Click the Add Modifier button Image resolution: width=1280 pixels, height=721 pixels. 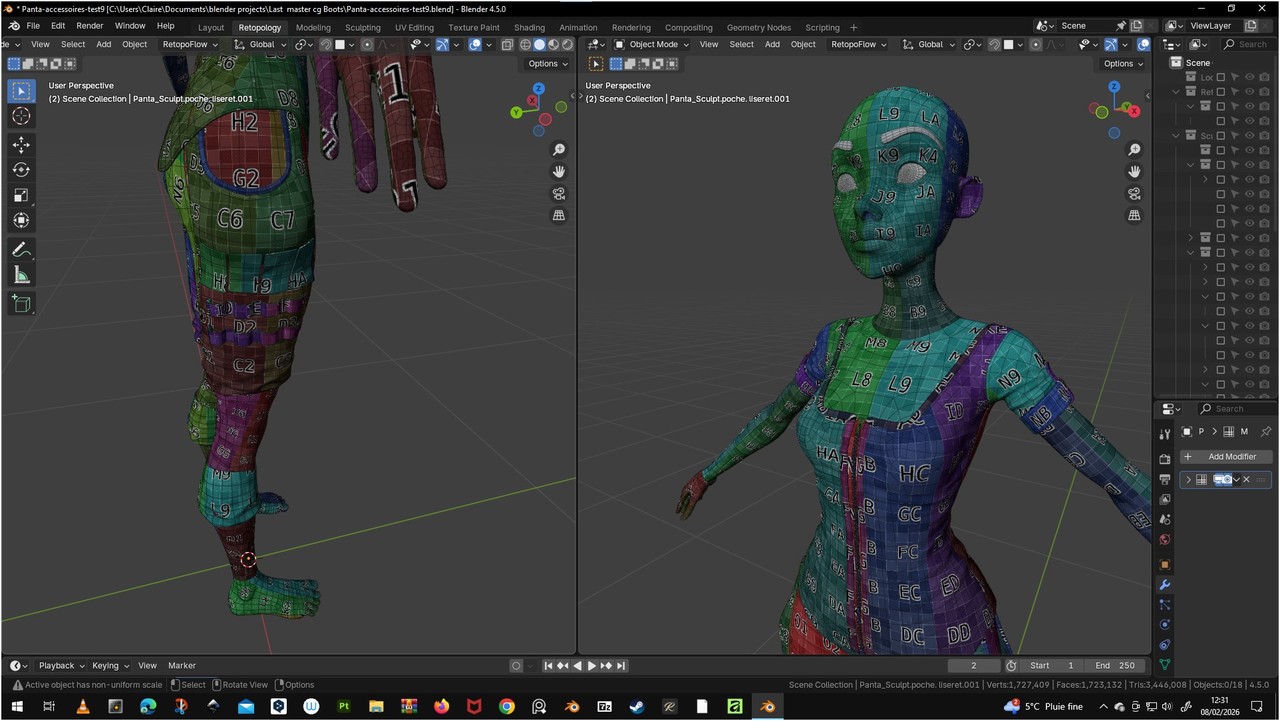1226,457
